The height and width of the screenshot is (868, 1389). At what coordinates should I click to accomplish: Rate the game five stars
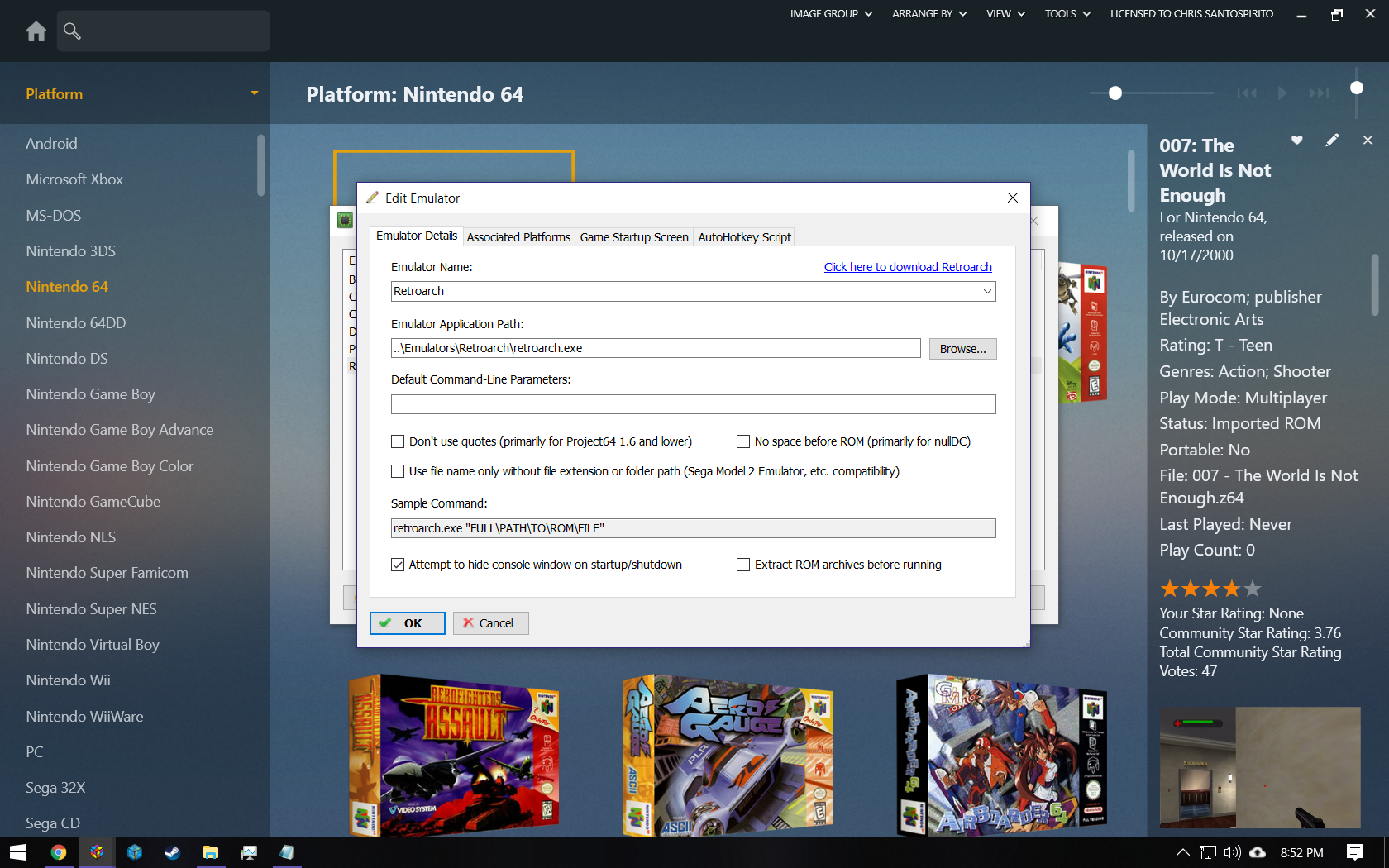click(1253, 589)
